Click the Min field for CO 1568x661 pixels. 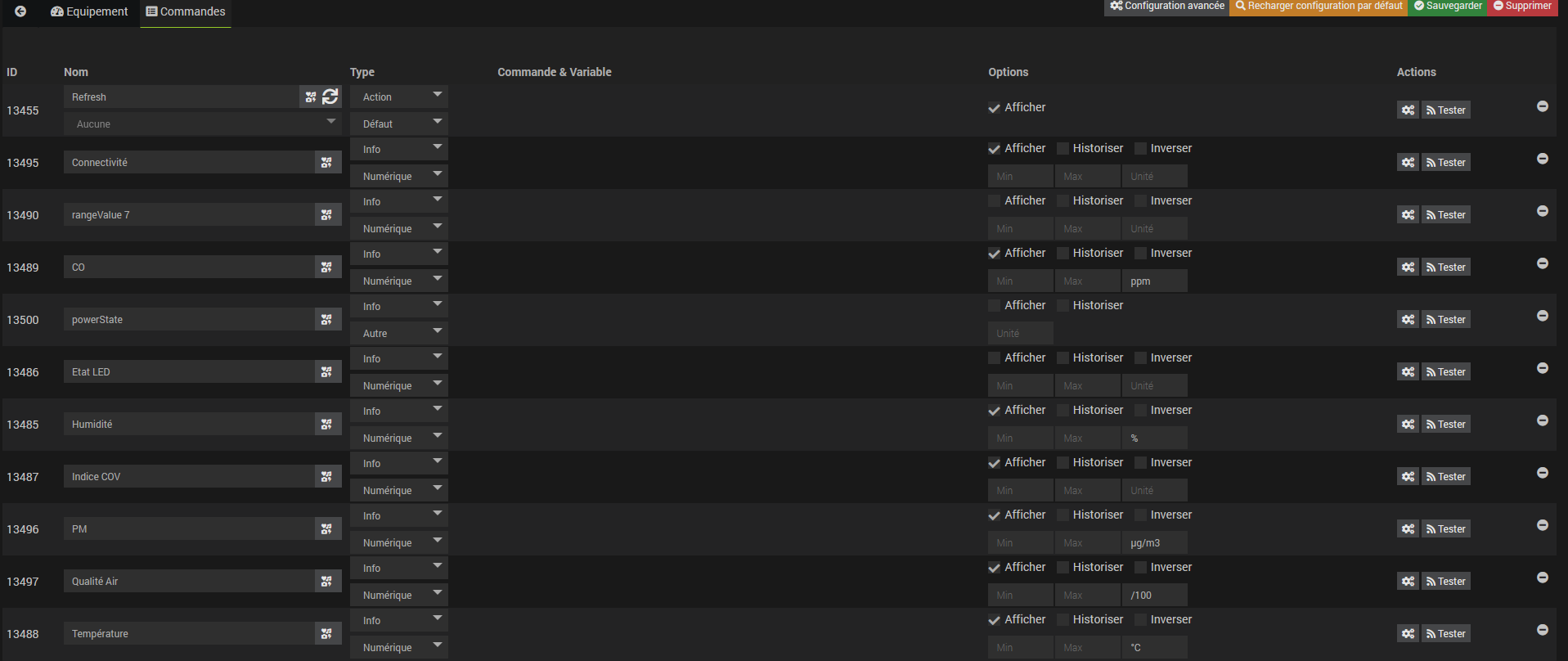(1021, 281)
